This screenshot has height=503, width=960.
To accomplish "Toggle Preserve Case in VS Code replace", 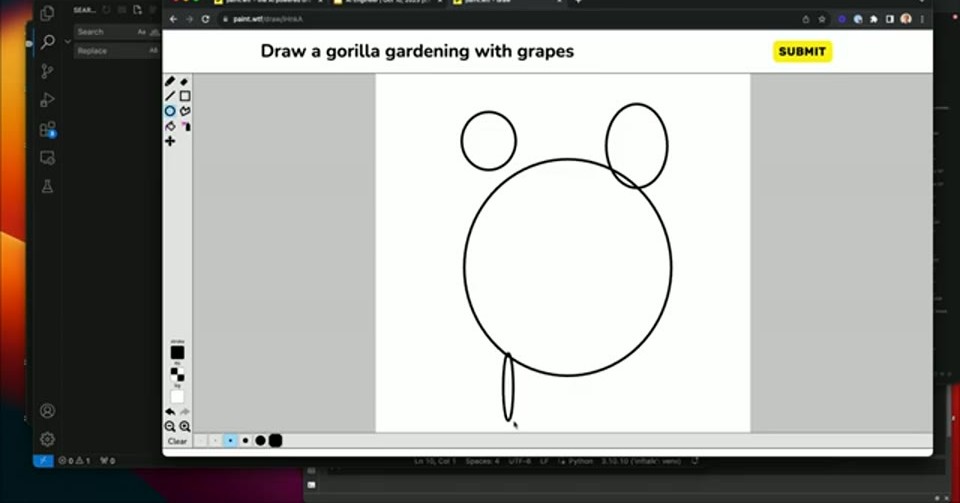I will [x=153, y=51].
